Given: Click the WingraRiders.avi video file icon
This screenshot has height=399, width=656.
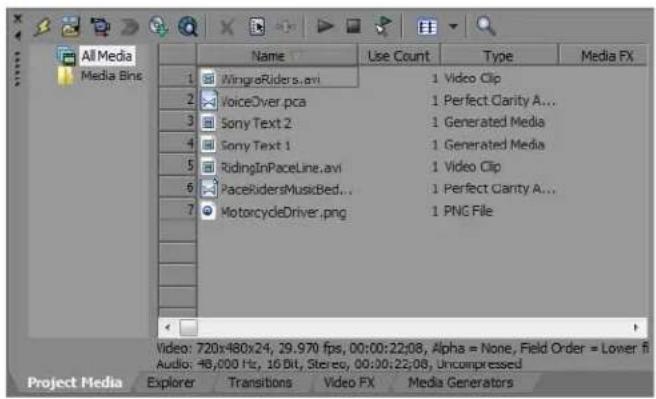Looking at the screenshot, I should click(x=208, y=79).
